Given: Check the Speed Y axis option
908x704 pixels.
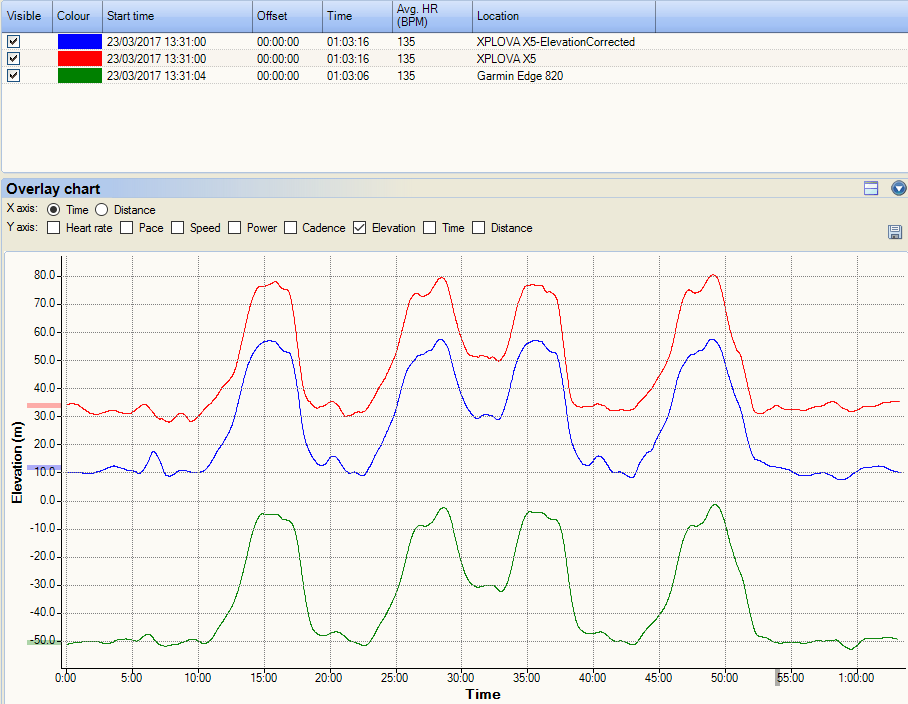Looking at the screenshot, I should coord(178,228).
